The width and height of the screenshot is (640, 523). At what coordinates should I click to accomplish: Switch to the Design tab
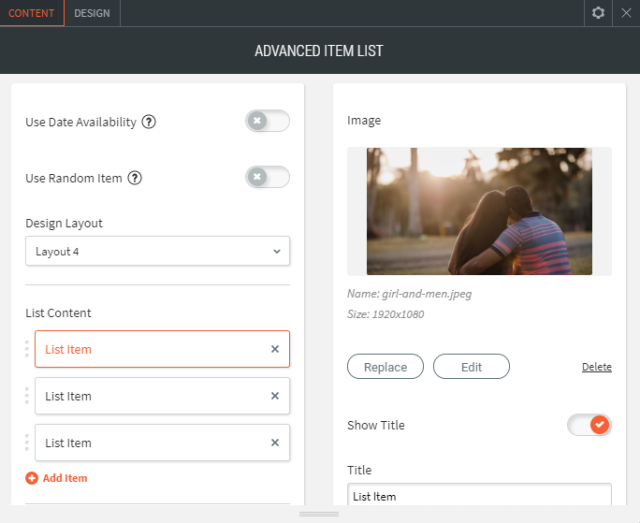[92, 13]
